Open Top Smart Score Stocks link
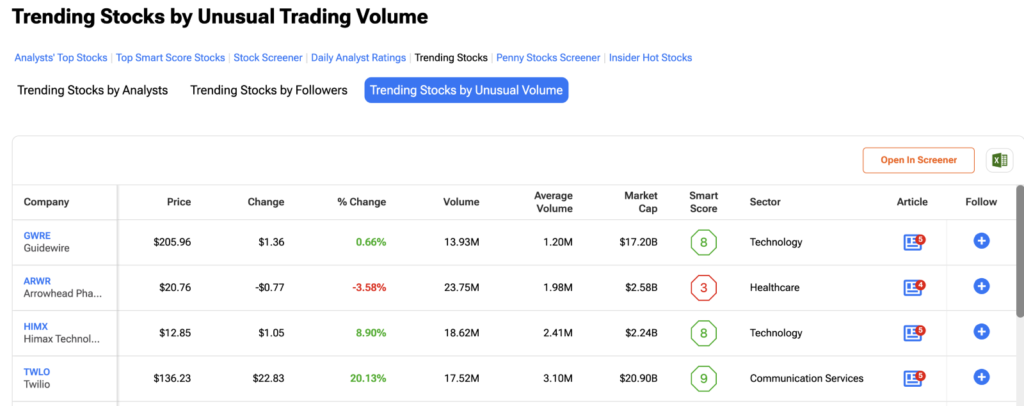 [x=170, y=57]
